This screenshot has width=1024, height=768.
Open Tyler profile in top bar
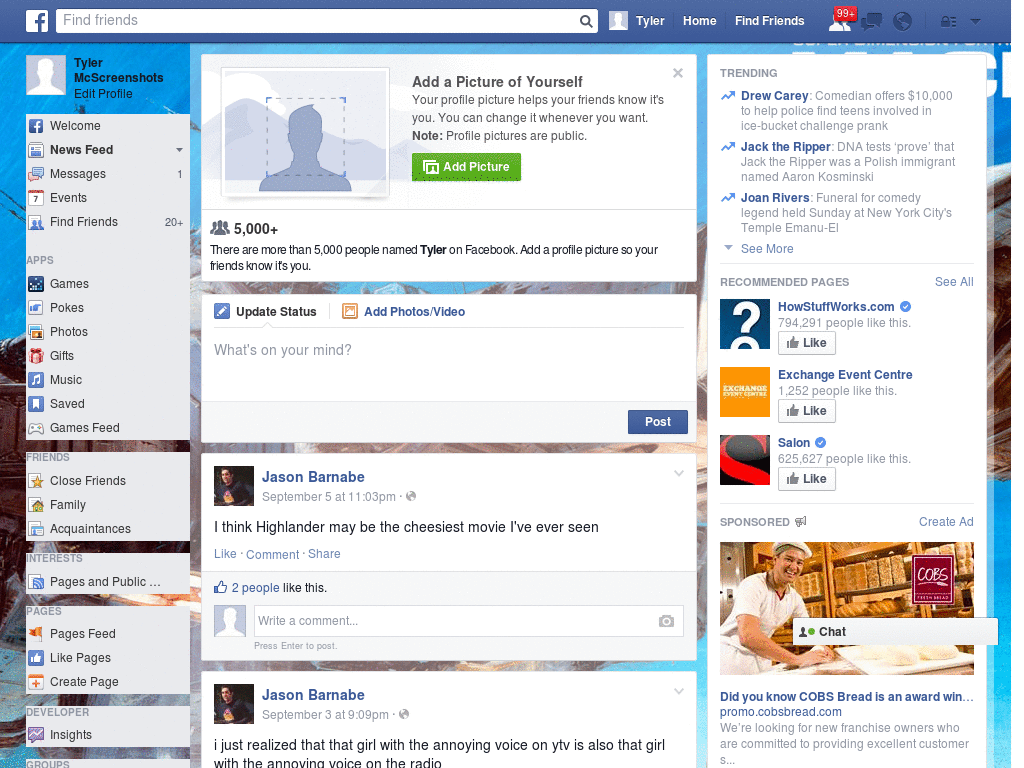(x=637, y=21)
